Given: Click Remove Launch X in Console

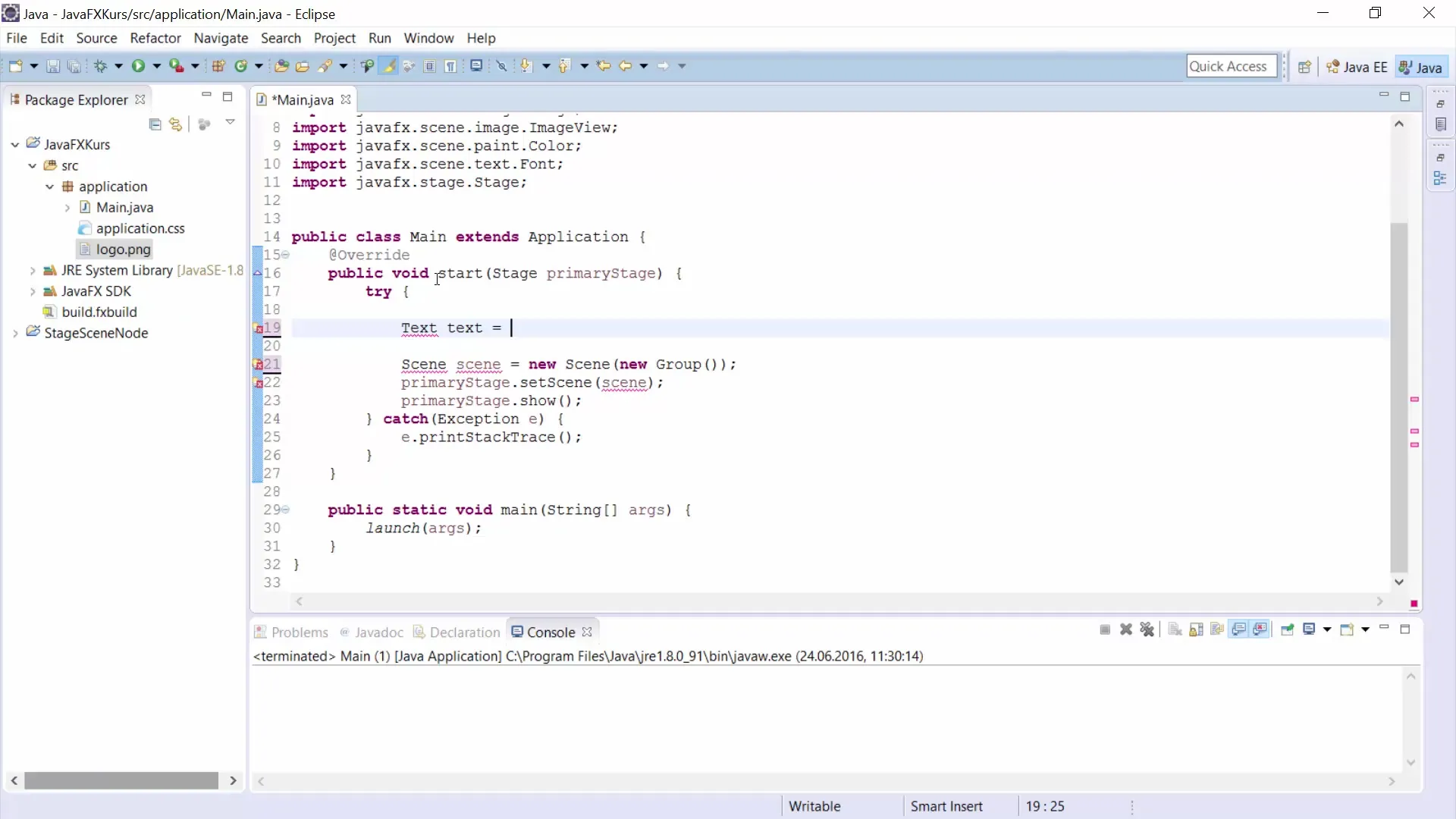Looking at the screenshot, I should [1126, 629].
